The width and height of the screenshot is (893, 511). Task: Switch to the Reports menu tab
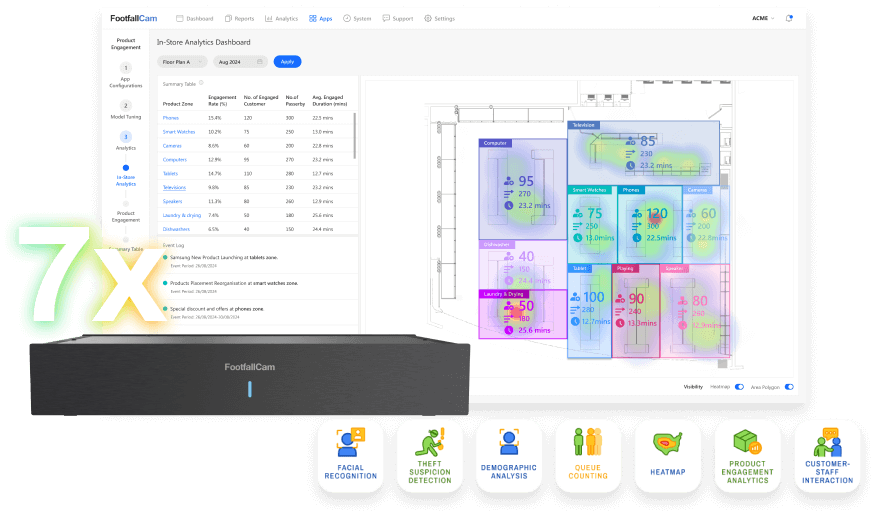[x=238, y=18]
